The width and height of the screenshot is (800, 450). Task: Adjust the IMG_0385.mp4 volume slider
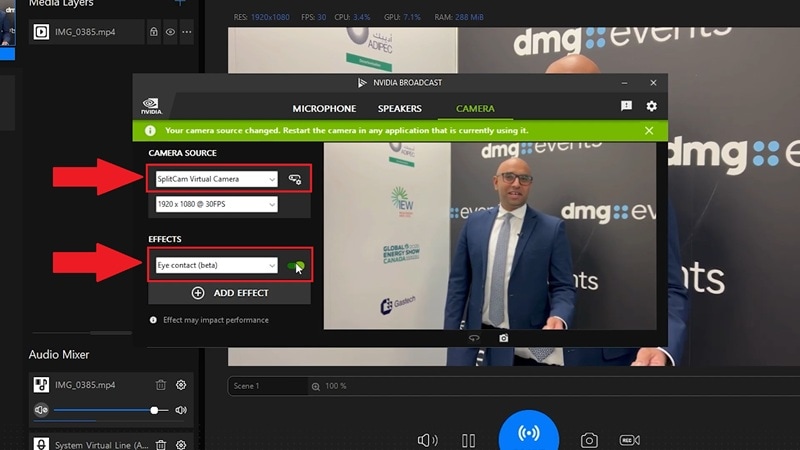(111, 410)
